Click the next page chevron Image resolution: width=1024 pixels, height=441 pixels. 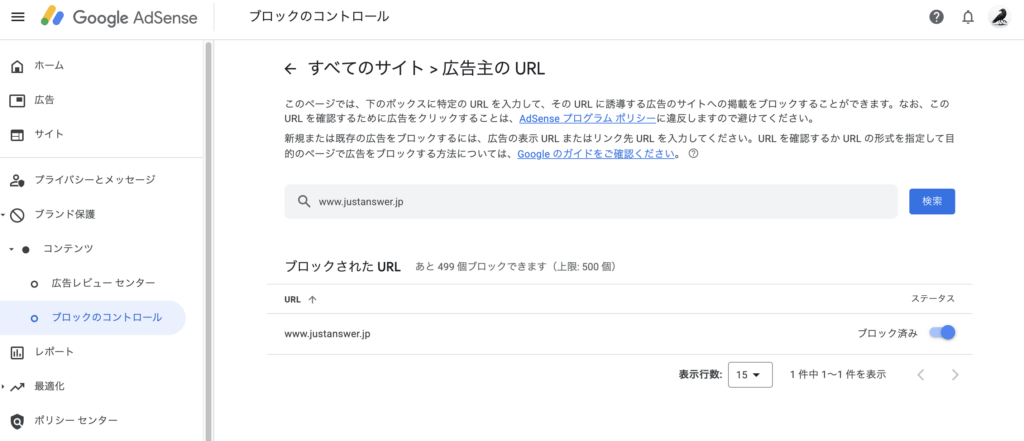955,375
